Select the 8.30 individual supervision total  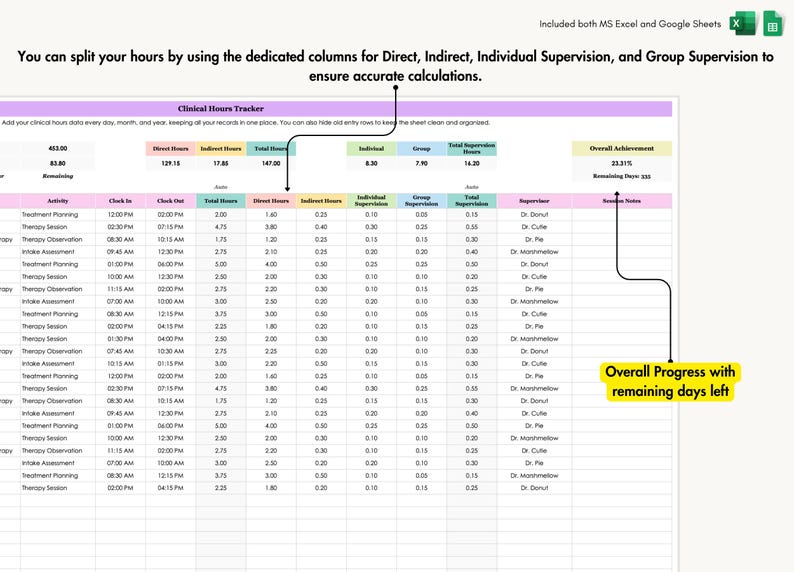coord(371,163)
